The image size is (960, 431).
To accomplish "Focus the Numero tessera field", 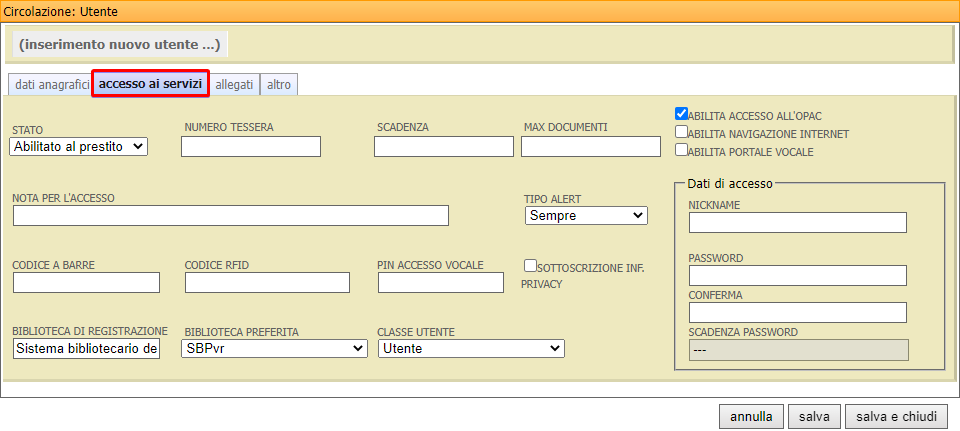I will (251, 147).
